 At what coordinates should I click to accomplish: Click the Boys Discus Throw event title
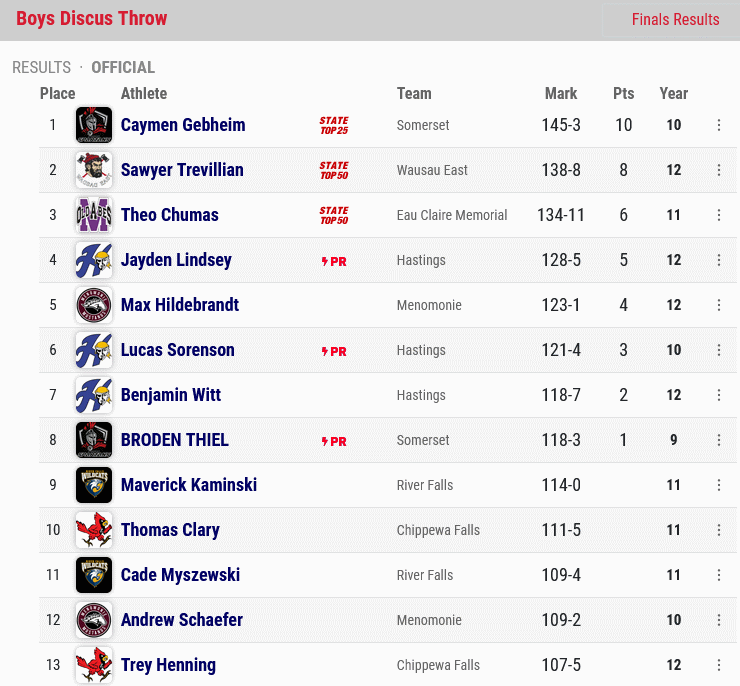click(92, 18)
